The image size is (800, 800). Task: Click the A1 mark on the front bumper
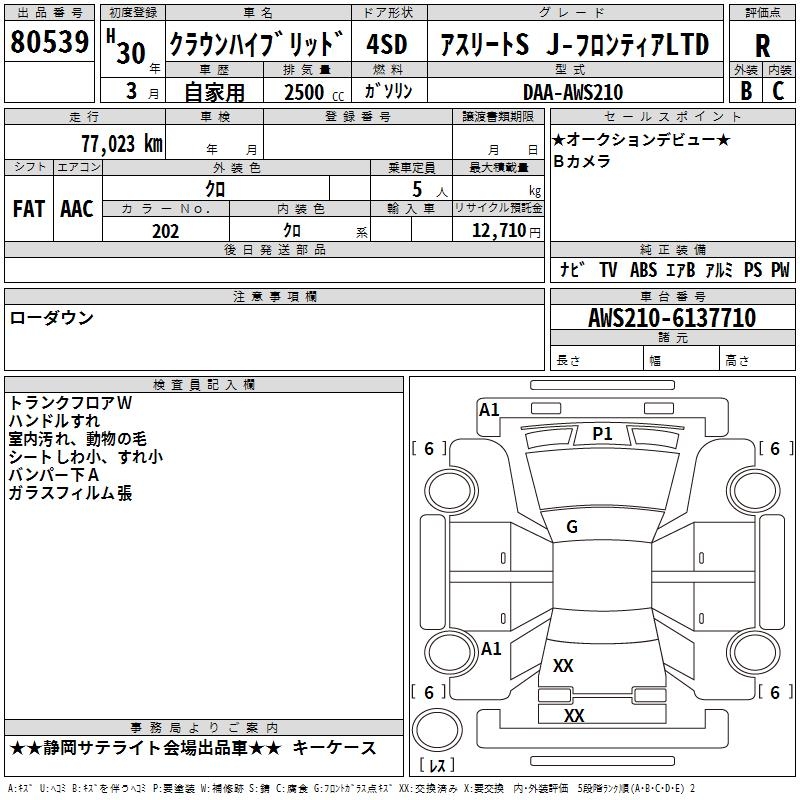pyautogui.click(x=489, y=409)
